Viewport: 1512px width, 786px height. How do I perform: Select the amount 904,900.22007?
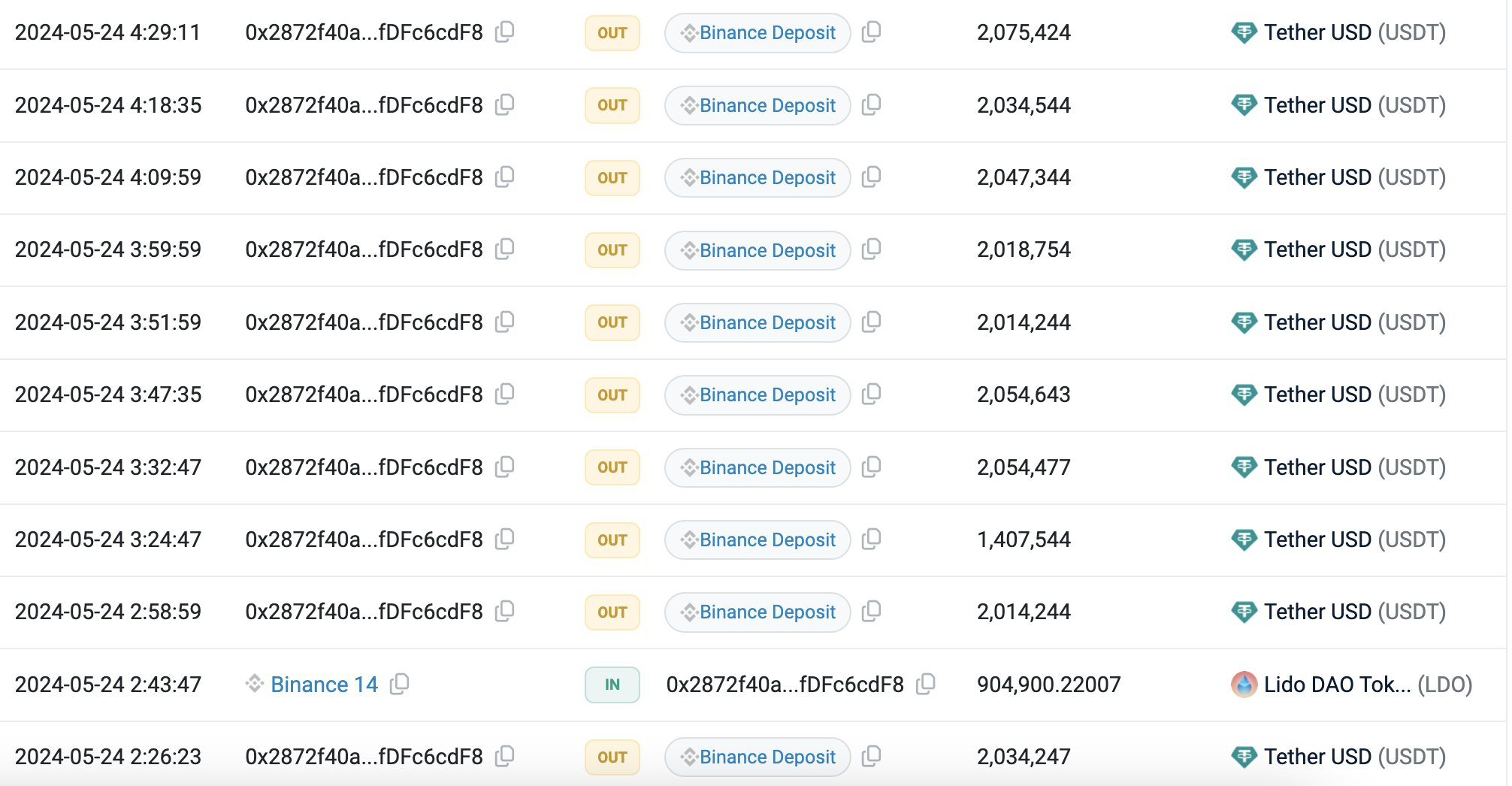pos(1048,685)
